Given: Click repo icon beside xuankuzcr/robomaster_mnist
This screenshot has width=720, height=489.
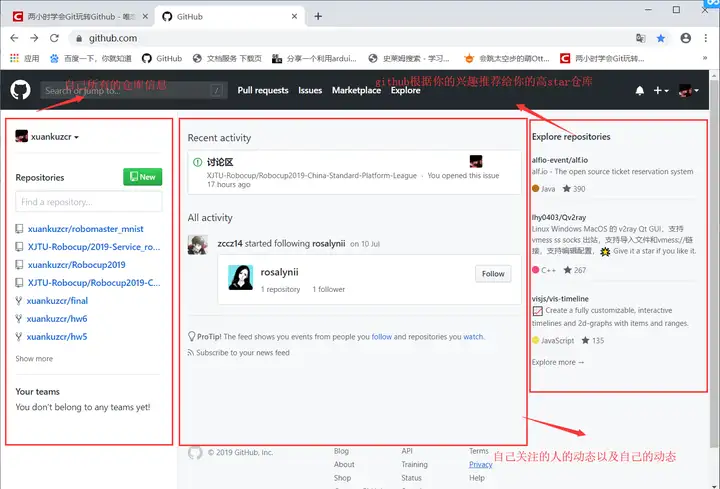Looking at the screenshot, I should pyautogui.click(x=19, y=229).
